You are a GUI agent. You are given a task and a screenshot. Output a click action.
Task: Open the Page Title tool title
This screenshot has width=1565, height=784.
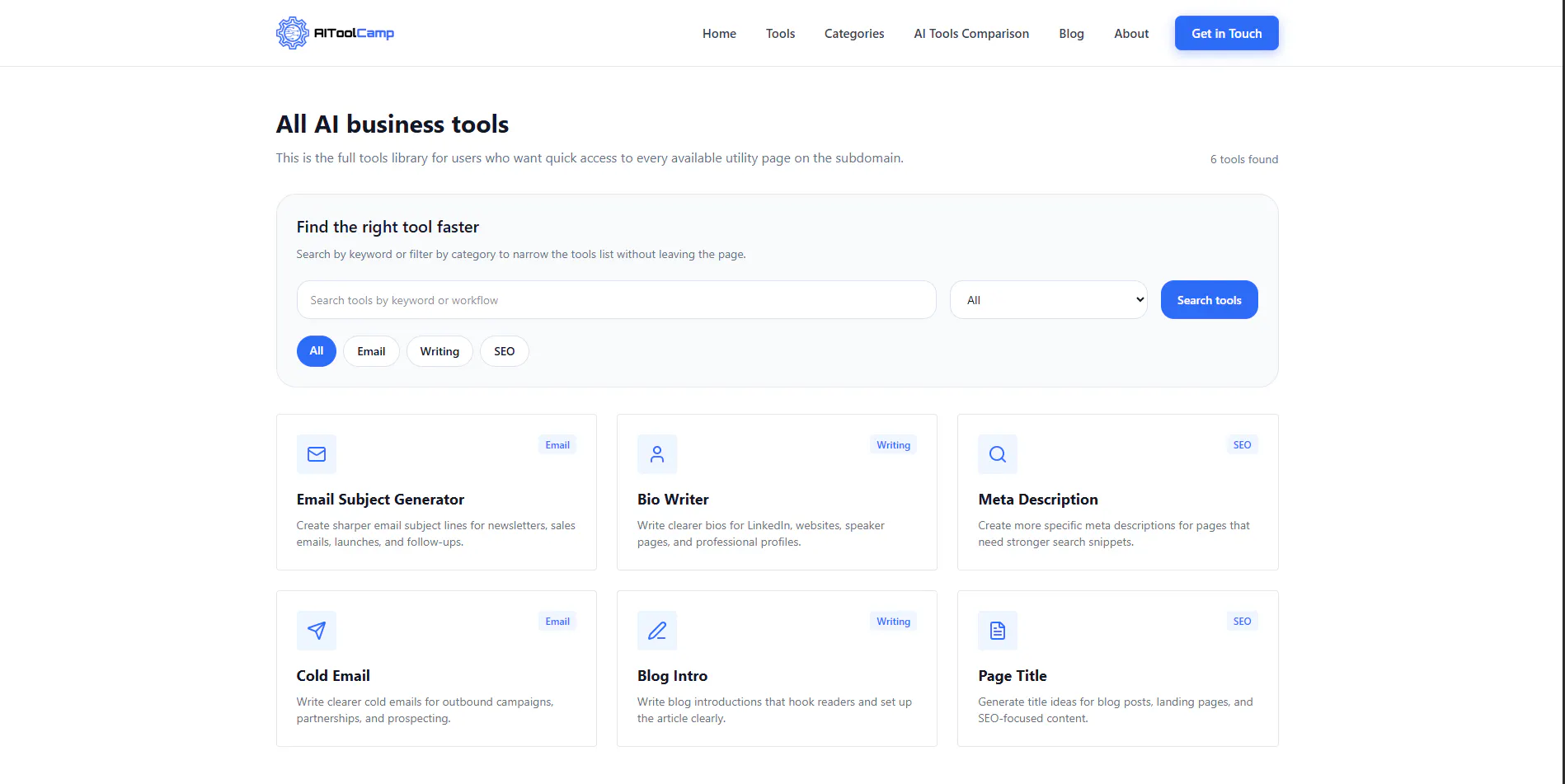(x=1013, y=676)
